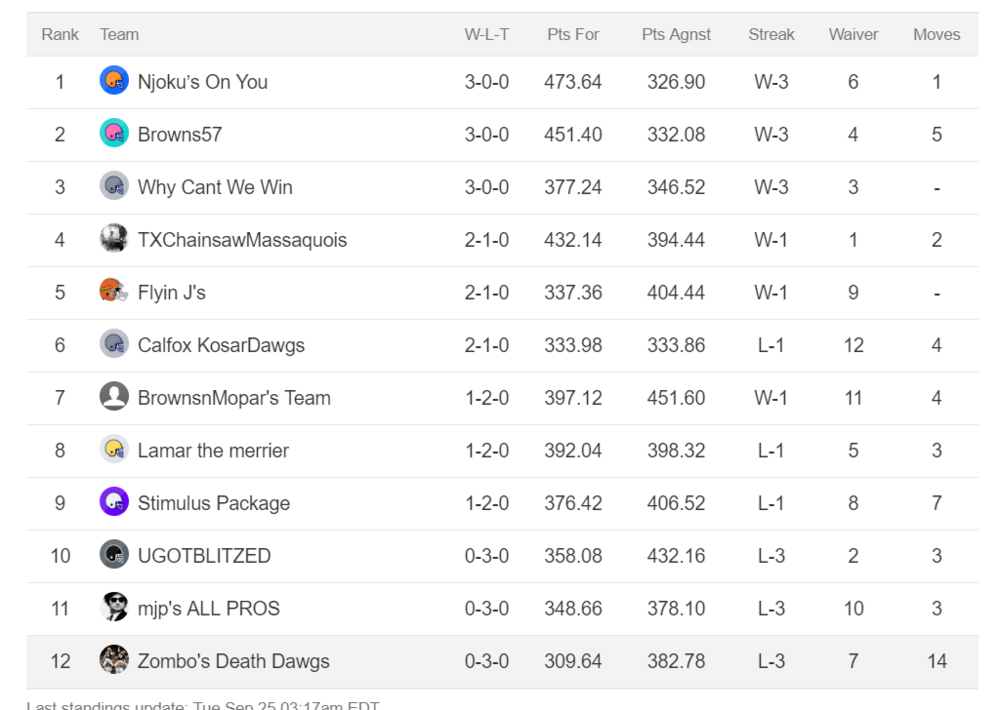1000x710 pixels.
Task: Open the Stimulus Package team link
Action: pos(214,503)
